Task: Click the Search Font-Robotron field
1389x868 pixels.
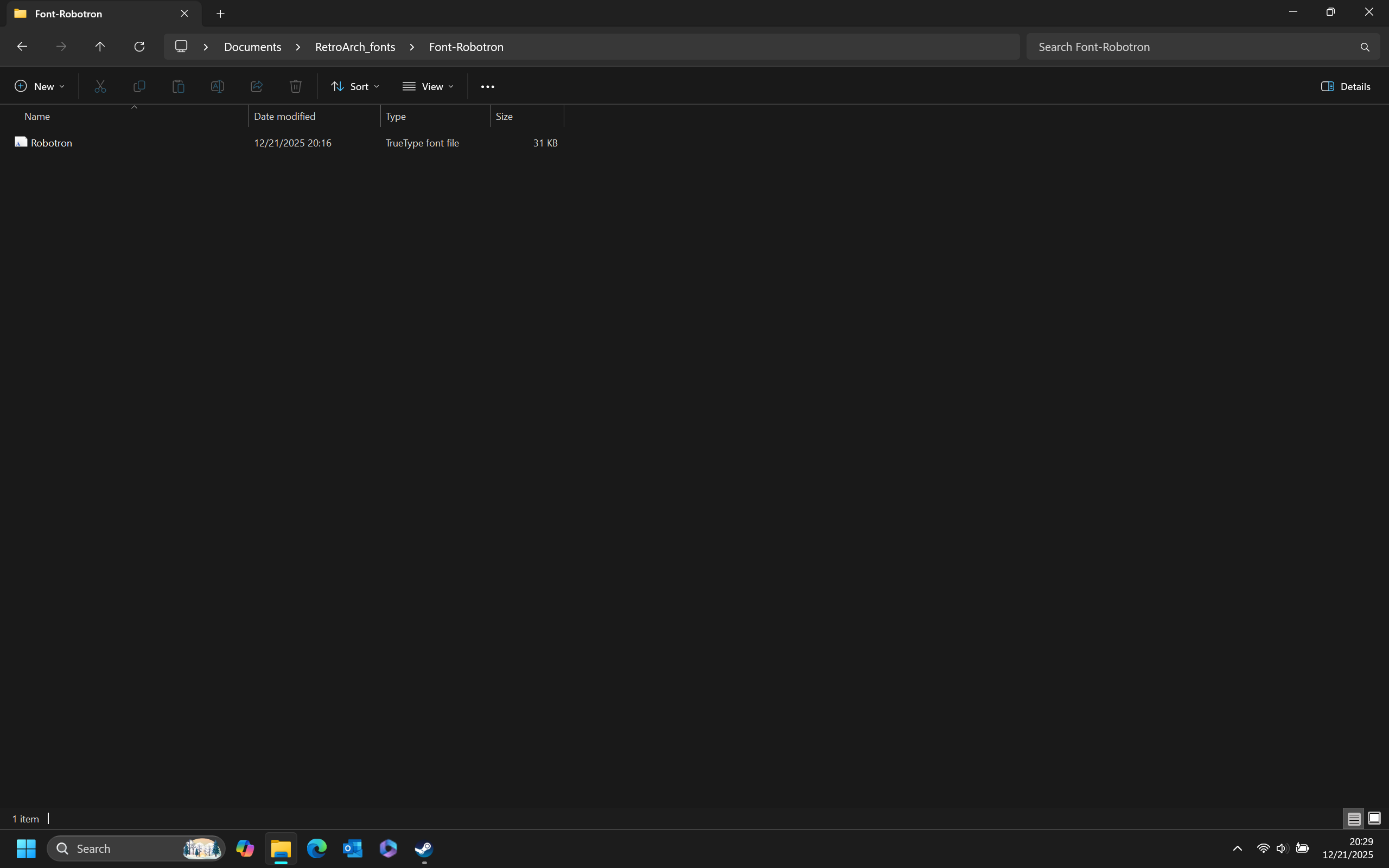Action: [x=1194, y=47]
